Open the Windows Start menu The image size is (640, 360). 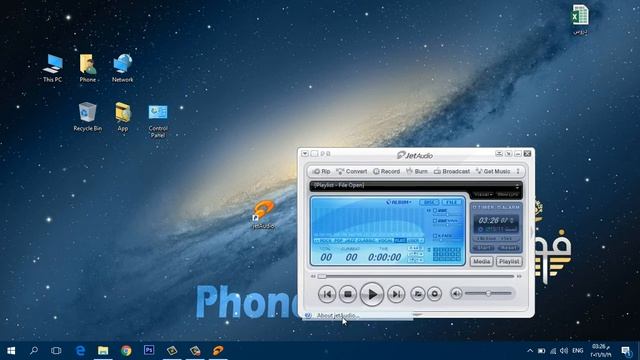tap(11, 351)
